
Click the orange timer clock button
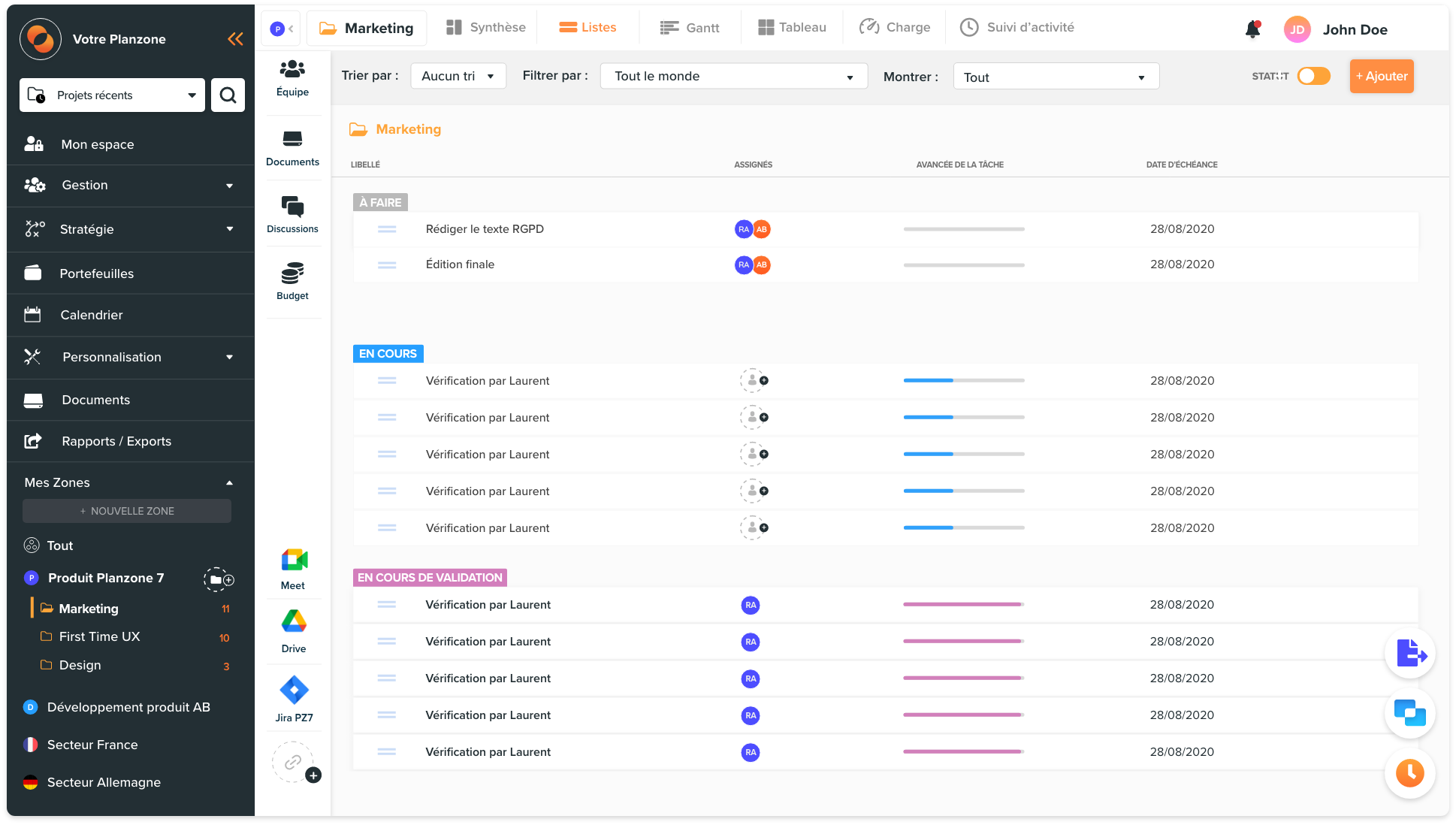coord(1409,772)
